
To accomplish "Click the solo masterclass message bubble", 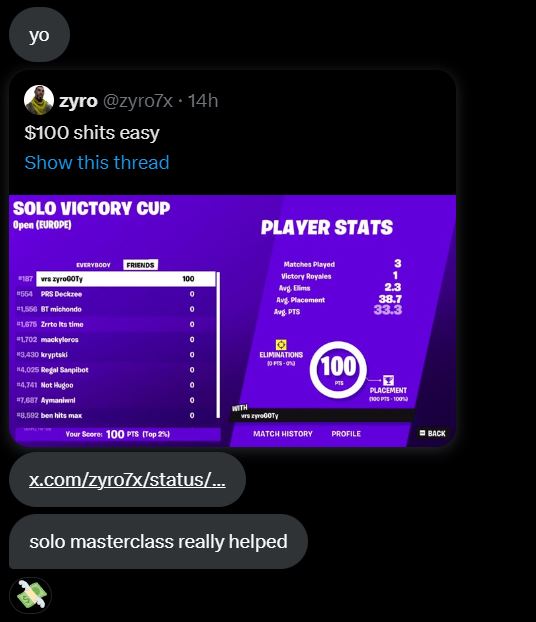I will coord(158,541).
